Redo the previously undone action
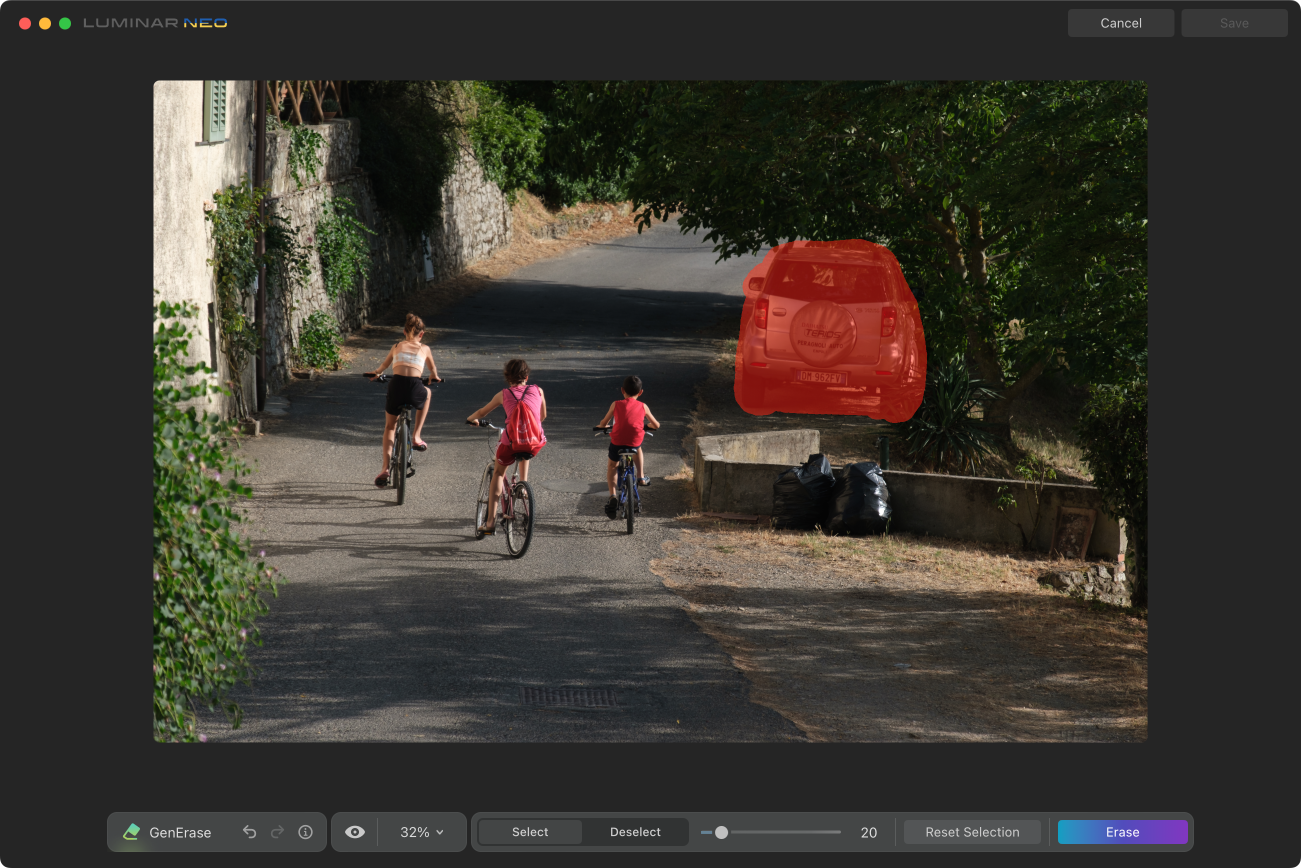The height and width of the screenshot is (868, 1301). 276,831
